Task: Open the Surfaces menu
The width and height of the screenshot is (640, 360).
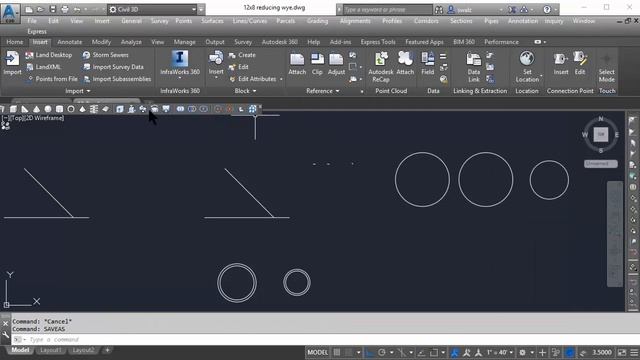Action: [212, 21]
